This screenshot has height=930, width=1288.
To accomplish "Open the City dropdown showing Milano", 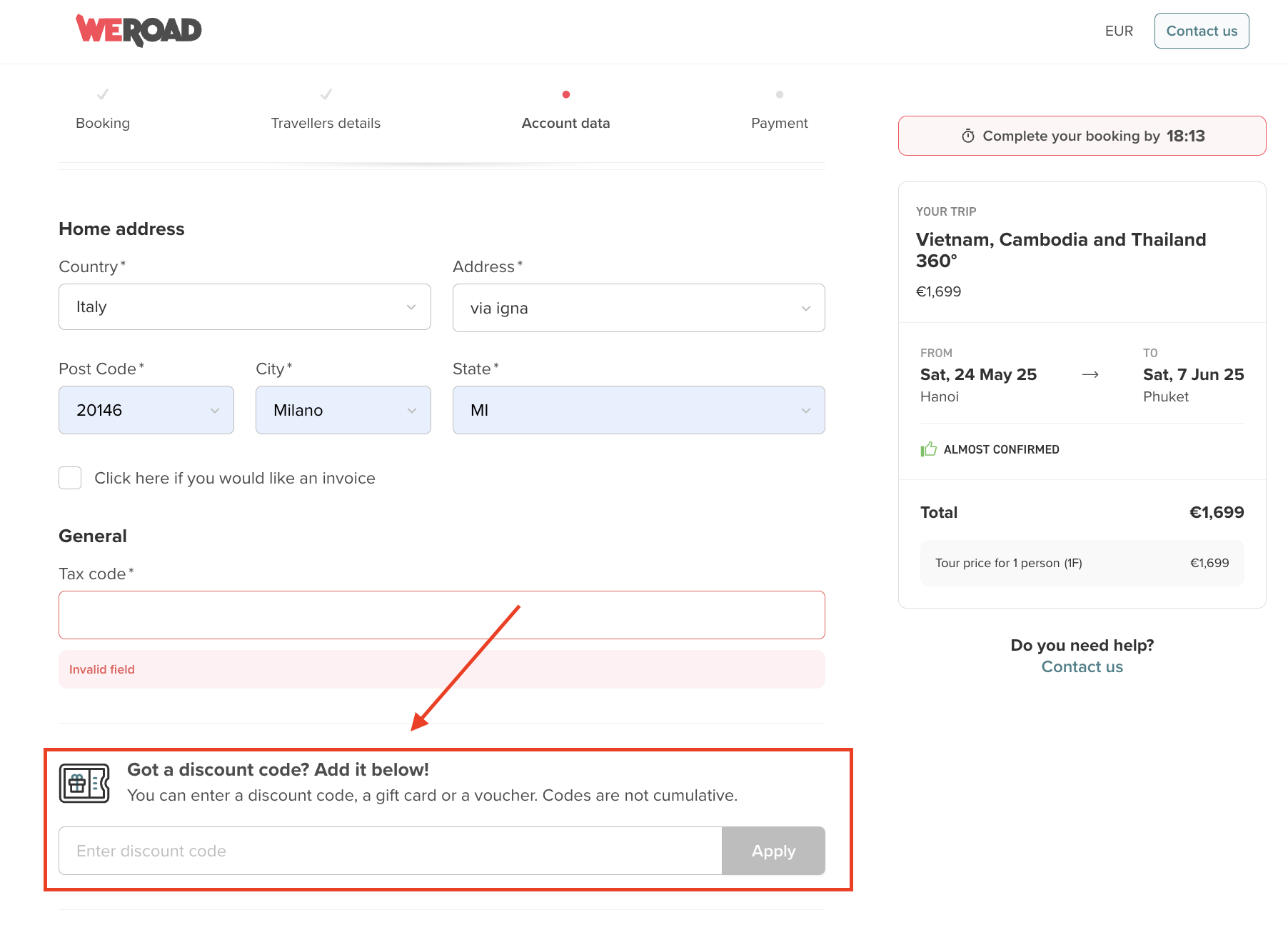I will 343,410.
